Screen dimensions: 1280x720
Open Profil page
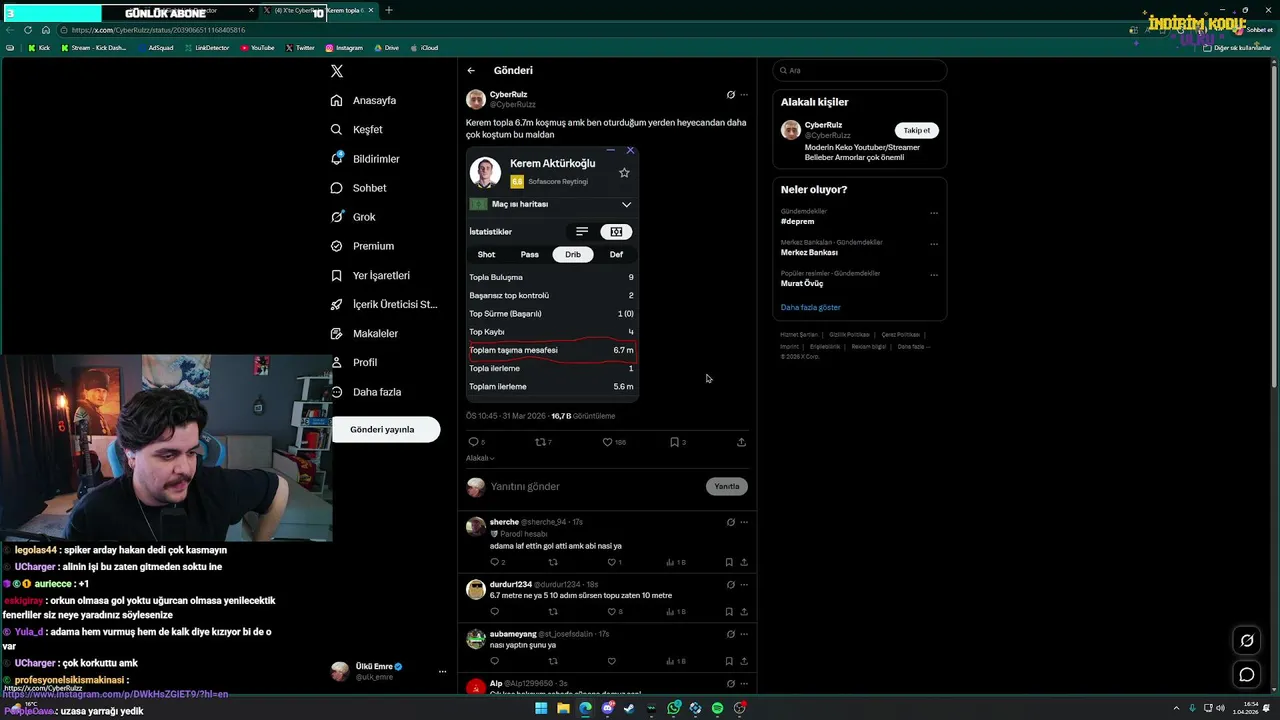tap(354, 362)
